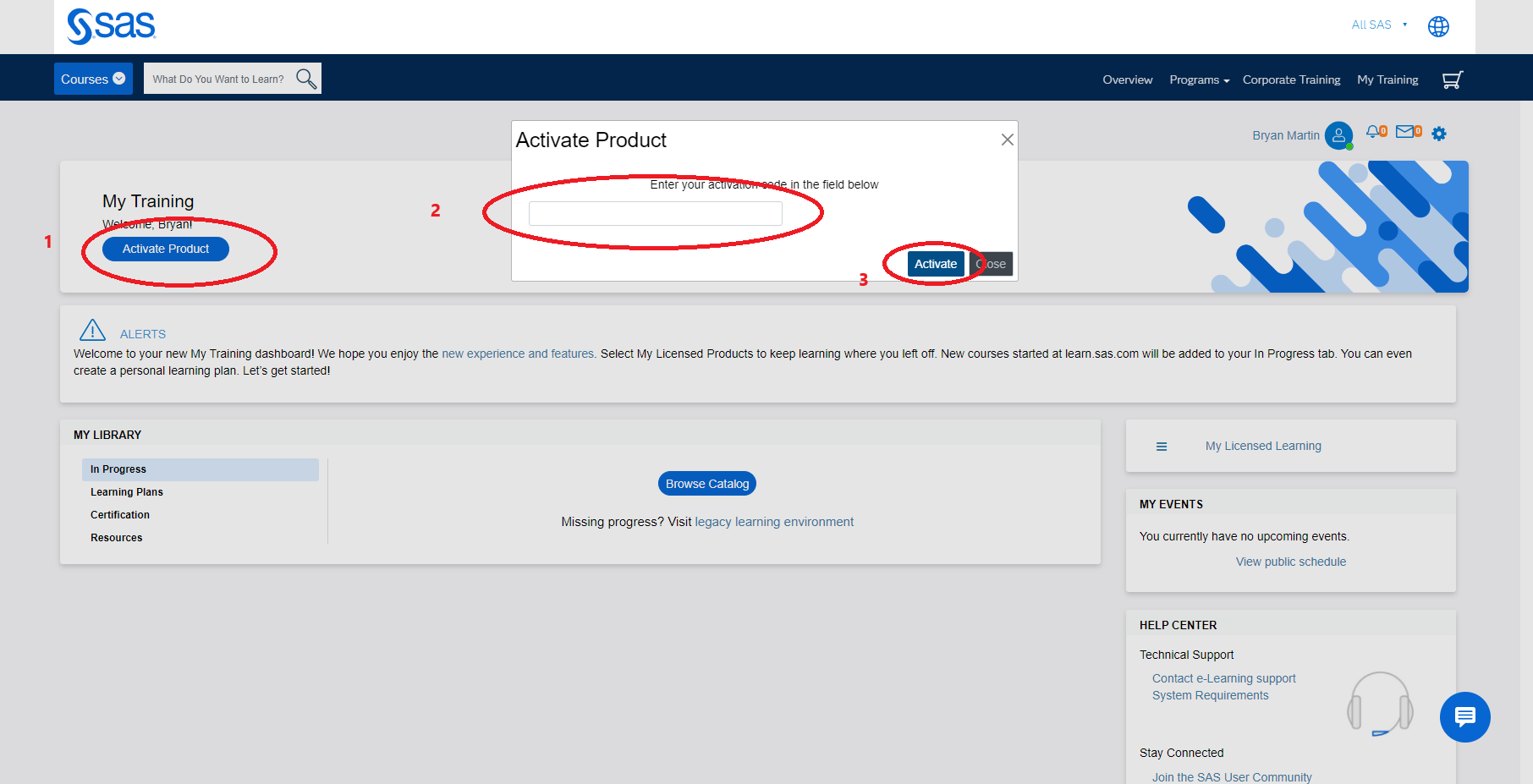The image size is (1533, 784).
Task: Open the Corporate Training menu item
Action: pos(1291,79)
